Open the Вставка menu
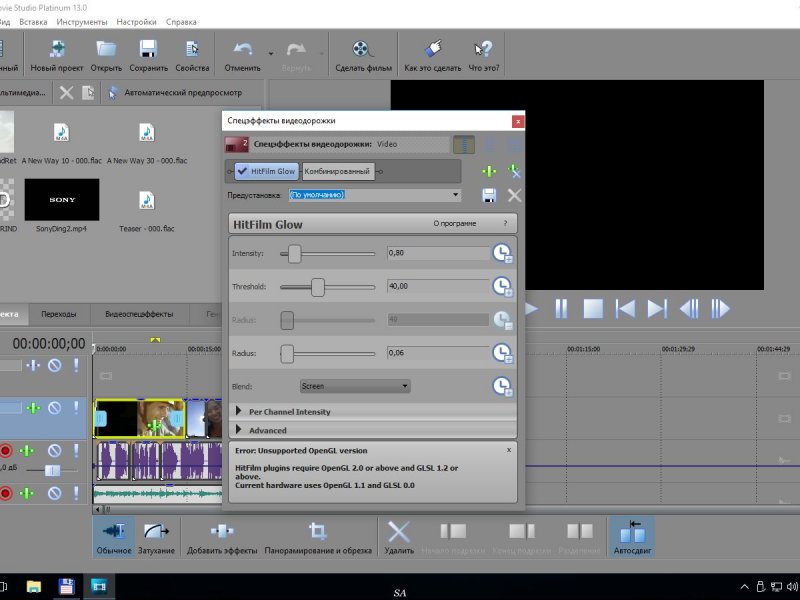Image resolution: width=800 pixels, height=600 pixels. [x=33, y=22]
